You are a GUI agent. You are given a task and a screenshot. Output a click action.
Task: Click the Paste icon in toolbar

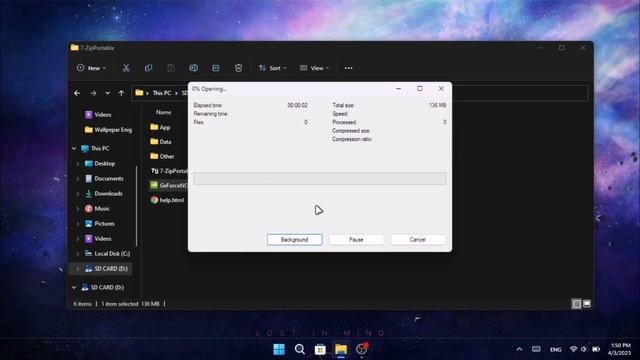171,68
